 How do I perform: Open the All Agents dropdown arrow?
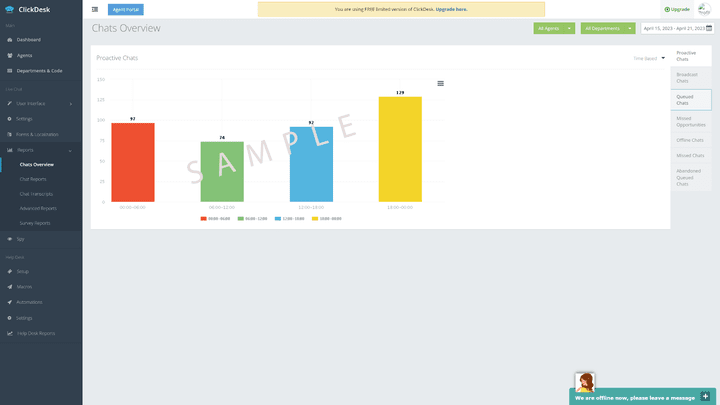point(569,28)
